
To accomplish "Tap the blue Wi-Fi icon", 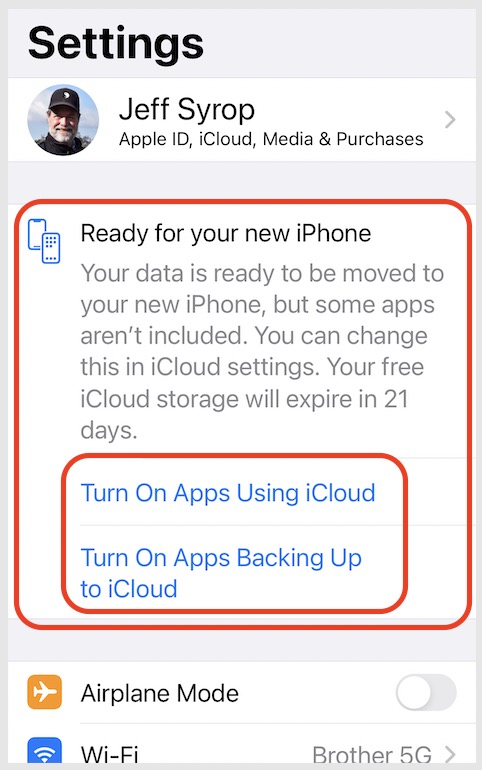I will (45, 751).
